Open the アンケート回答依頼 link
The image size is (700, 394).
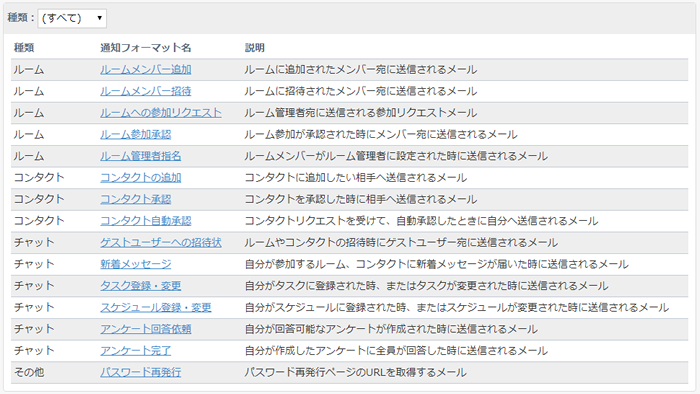pos(146,329)
